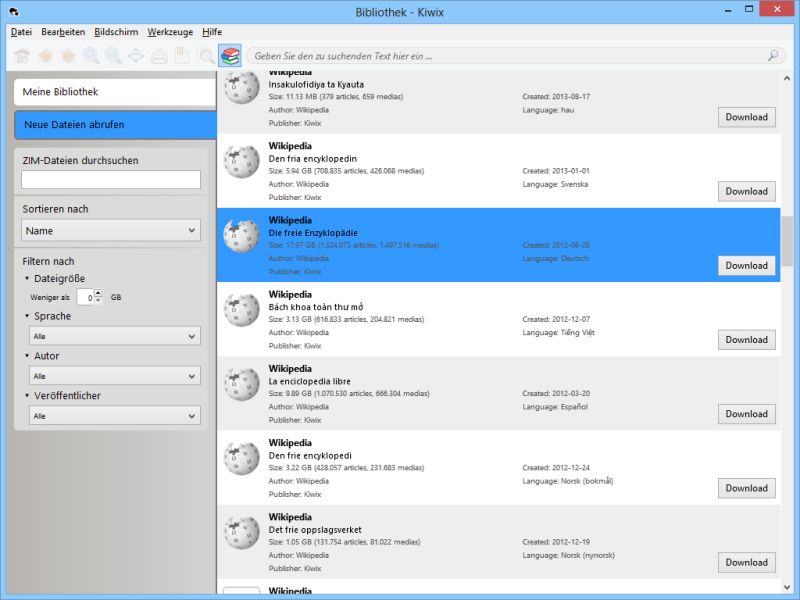Collapse the Veröffentlicher filter section
The width and height of the screenshot is (800, 600).
point(27,396)
